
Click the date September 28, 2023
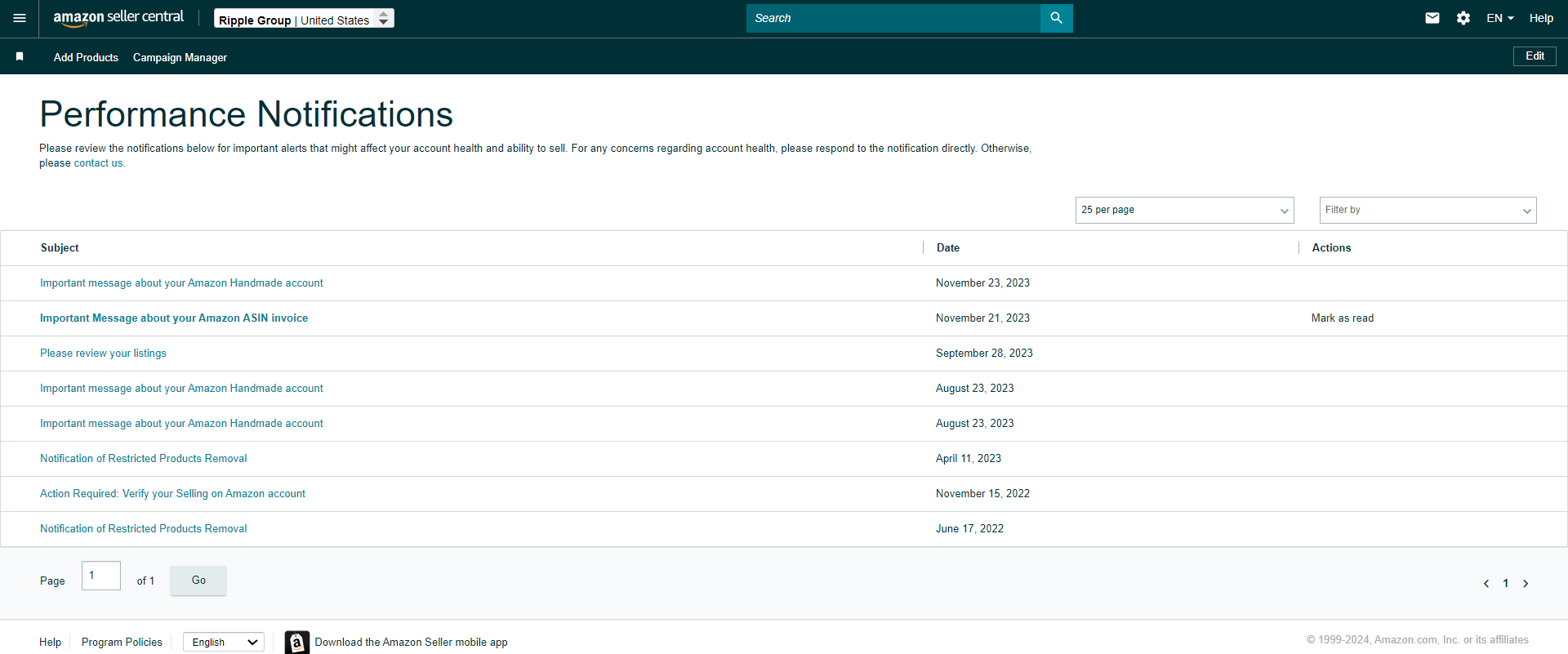tap(984, 354)
